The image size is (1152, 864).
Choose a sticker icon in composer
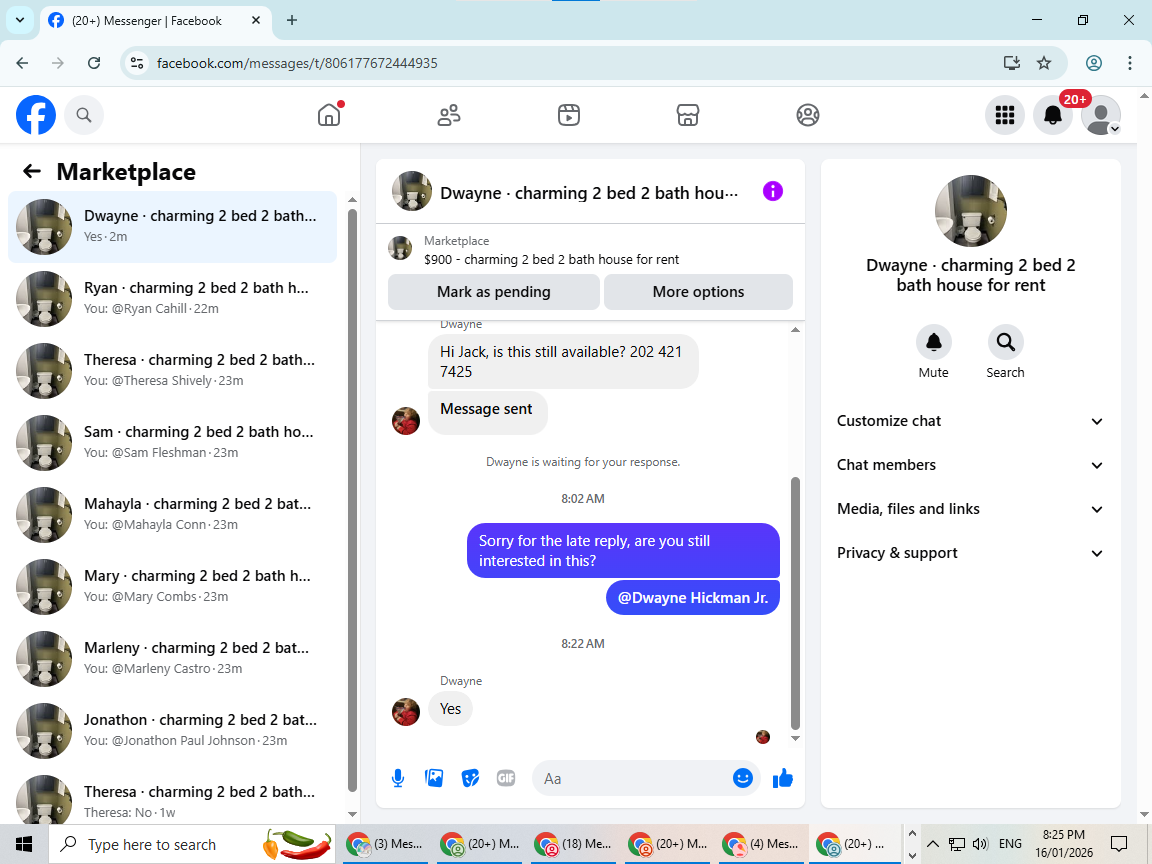(x=470, y=778)
